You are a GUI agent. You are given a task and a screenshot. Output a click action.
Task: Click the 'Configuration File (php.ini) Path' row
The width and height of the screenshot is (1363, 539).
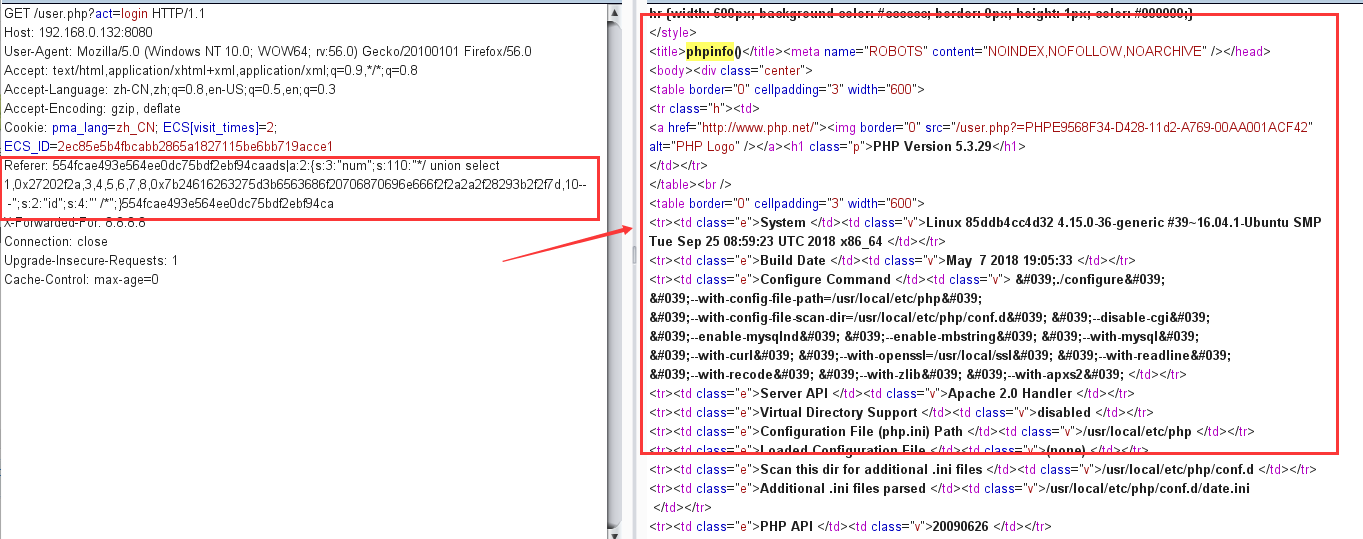pyautogui.click(x=952, y=432)
